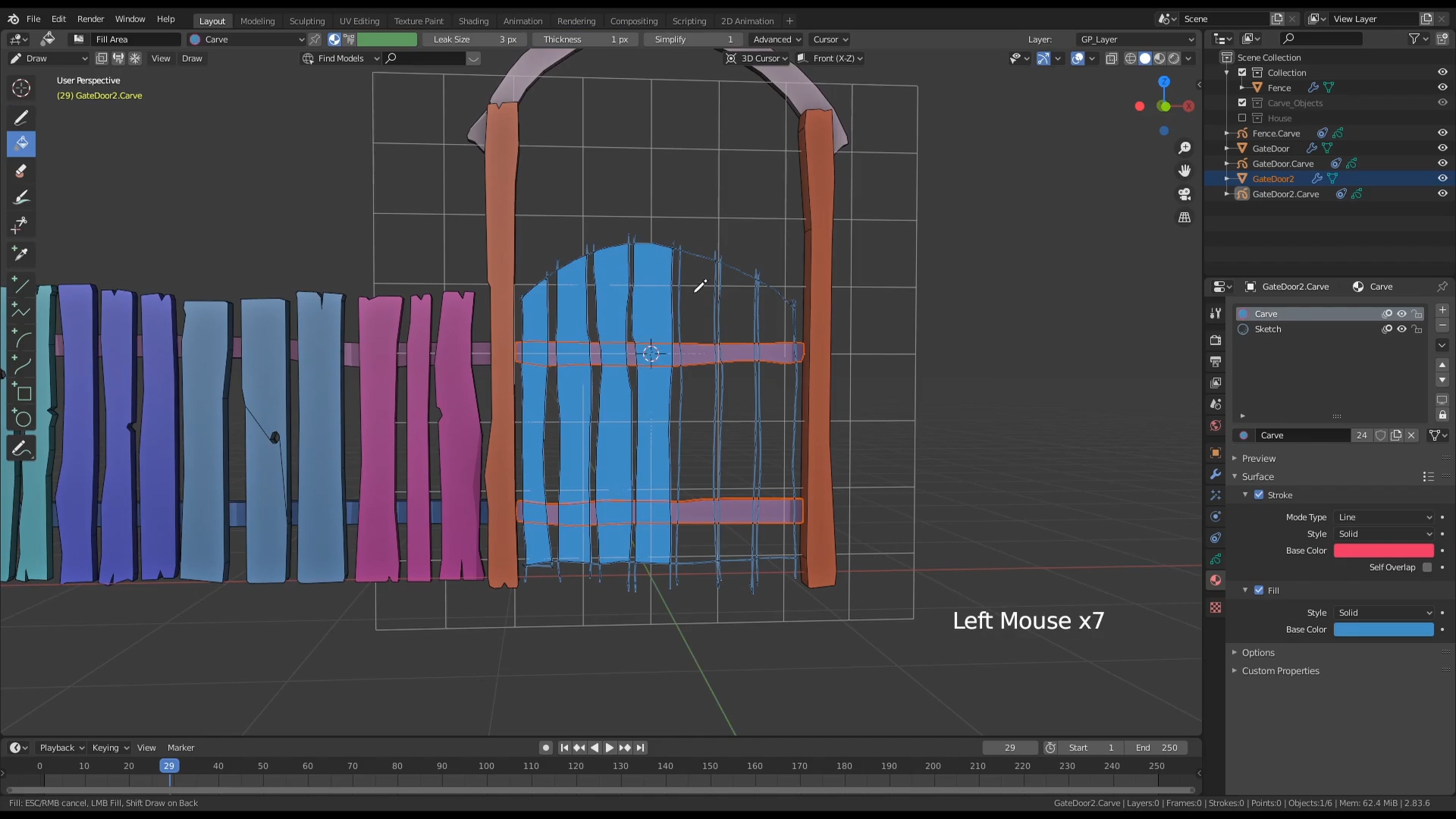Select the Erase tool
This screenshot has width=1456, height=819.
[21, 171]
